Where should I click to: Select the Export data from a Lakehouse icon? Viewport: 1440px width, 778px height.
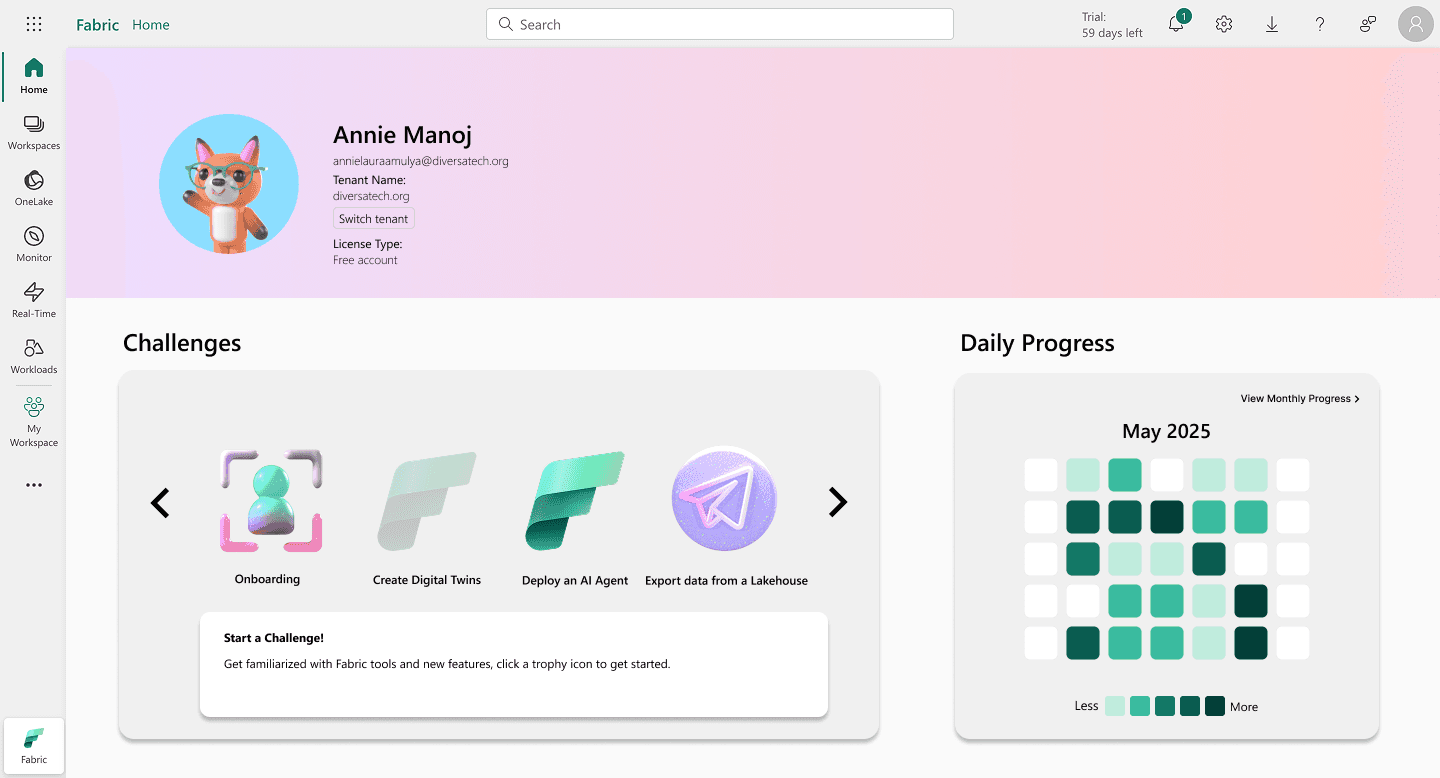(x=724, y=499)
